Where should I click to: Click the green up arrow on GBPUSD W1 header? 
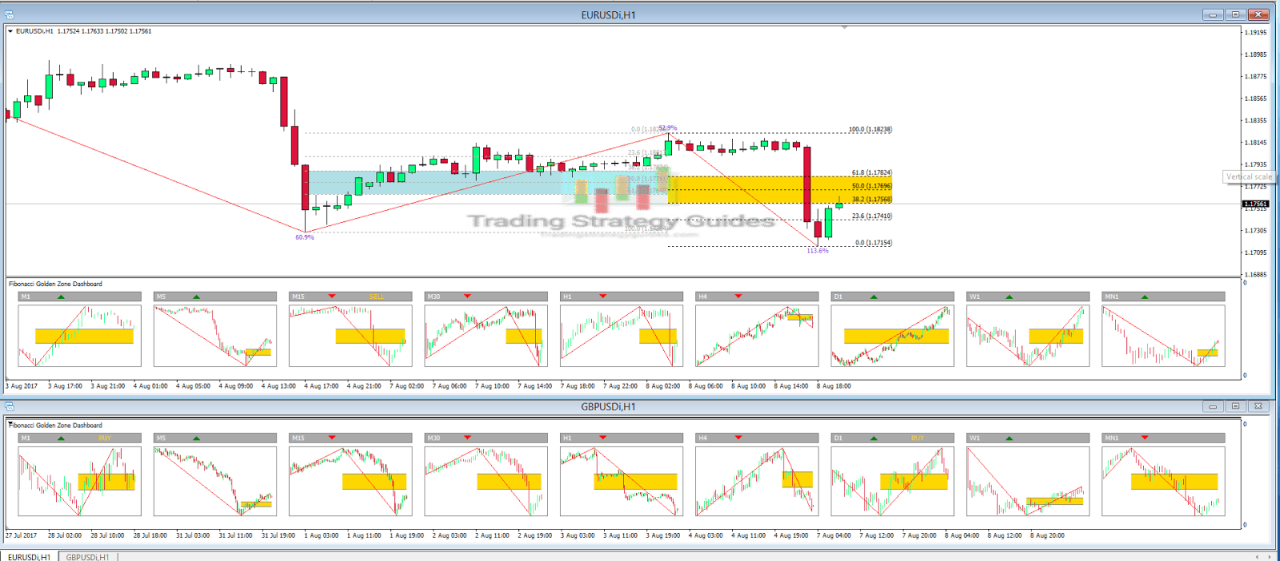tap(1009, 438)
